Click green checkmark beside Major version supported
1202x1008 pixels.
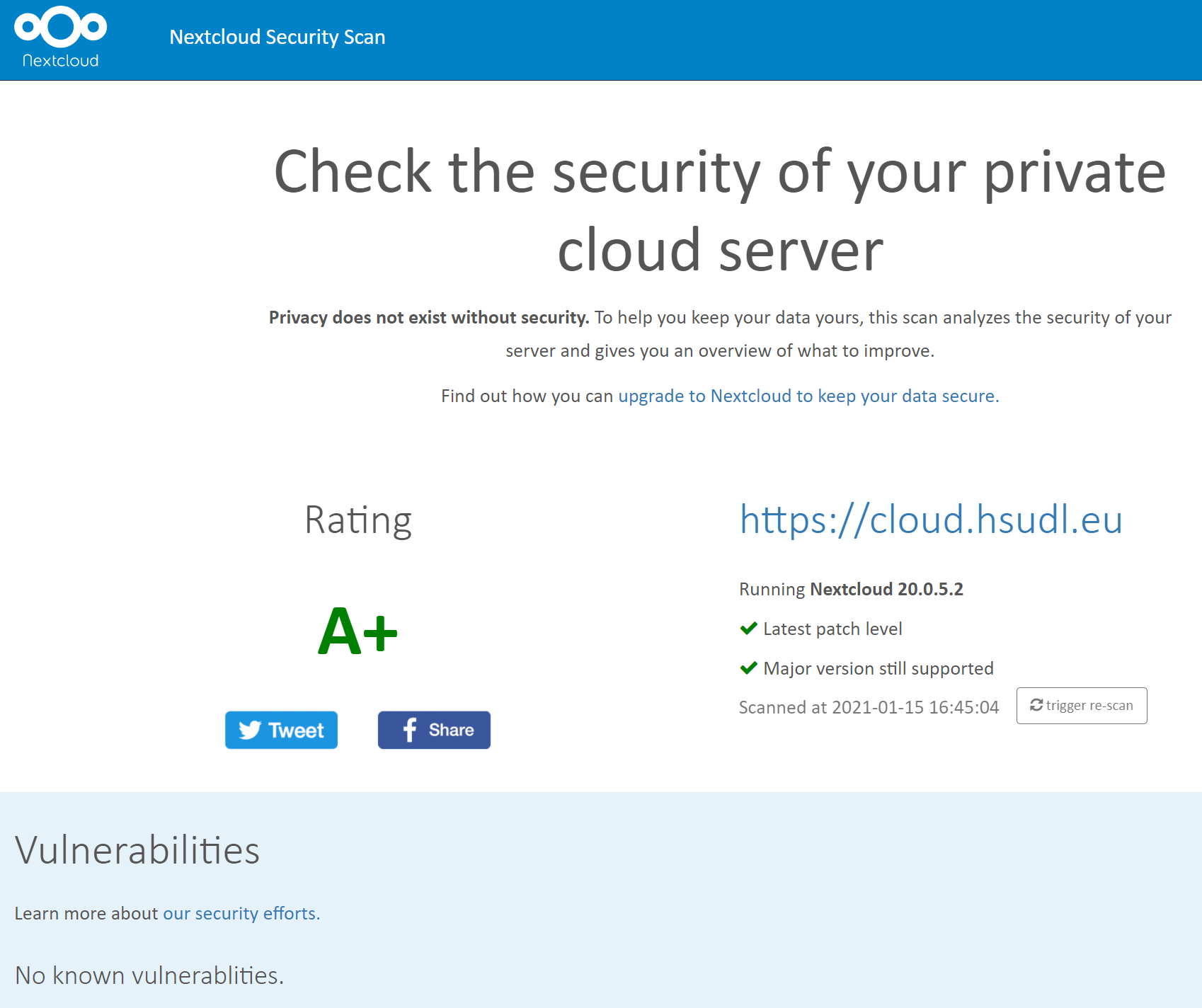pos(748,668)
